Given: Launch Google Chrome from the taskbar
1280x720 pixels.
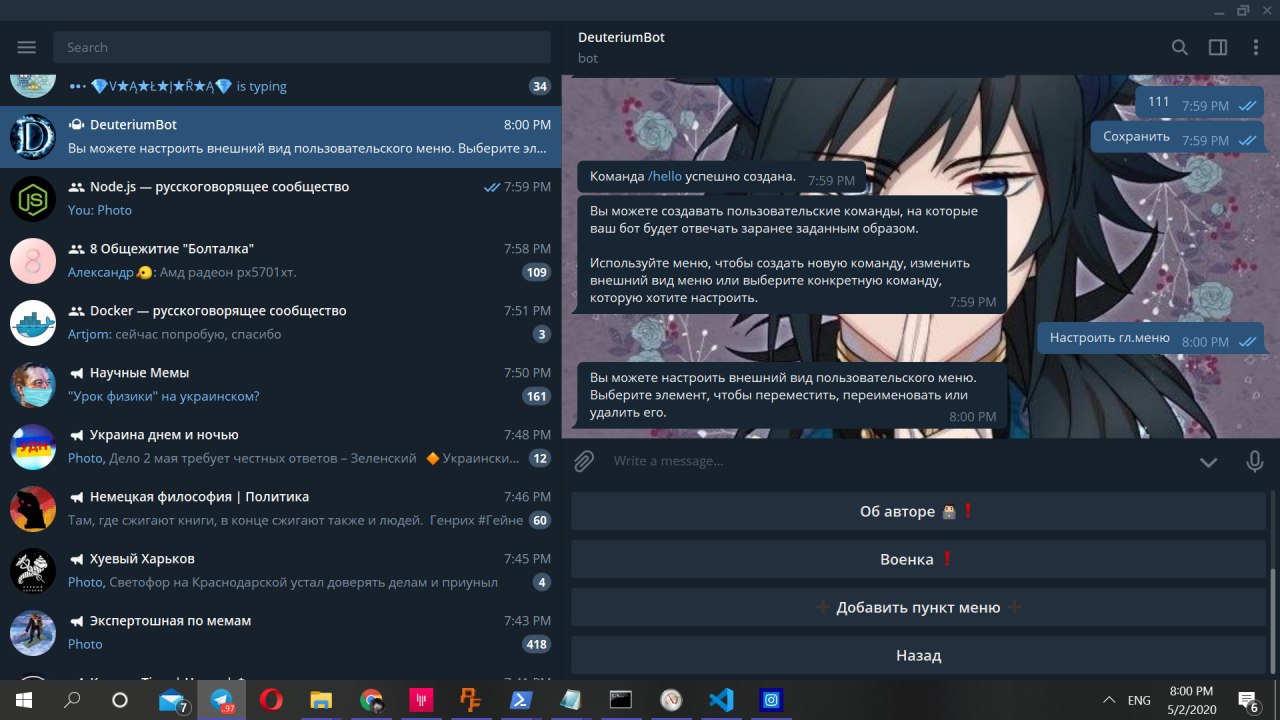Looking at the screenshot, I should click(x=371, y=700).
